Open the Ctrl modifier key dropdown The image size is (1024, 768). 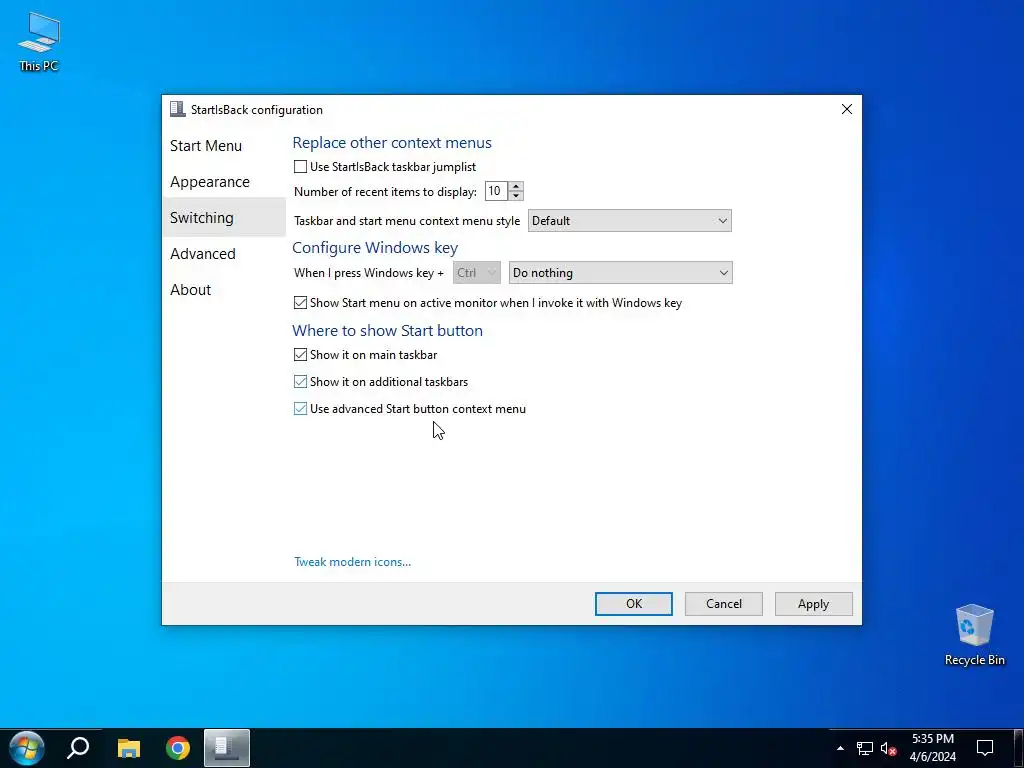point(477,273)
